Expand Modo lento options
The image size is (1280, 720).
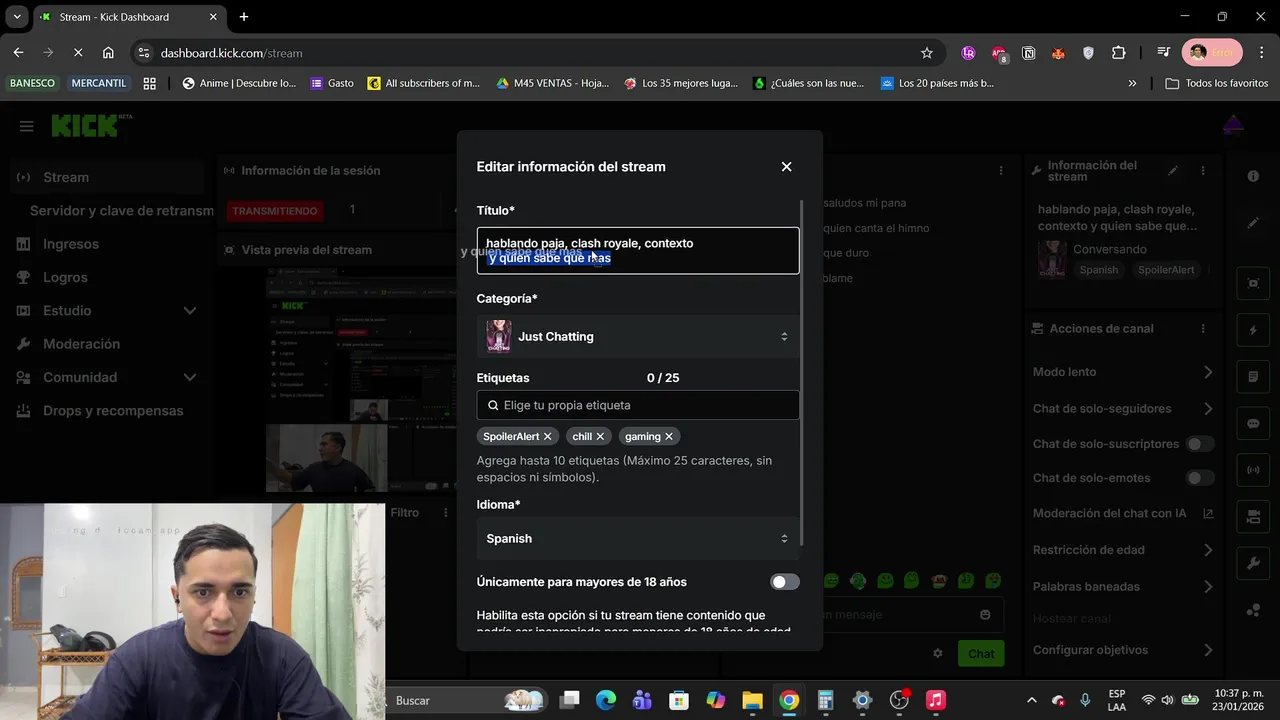click(1207, 372)
